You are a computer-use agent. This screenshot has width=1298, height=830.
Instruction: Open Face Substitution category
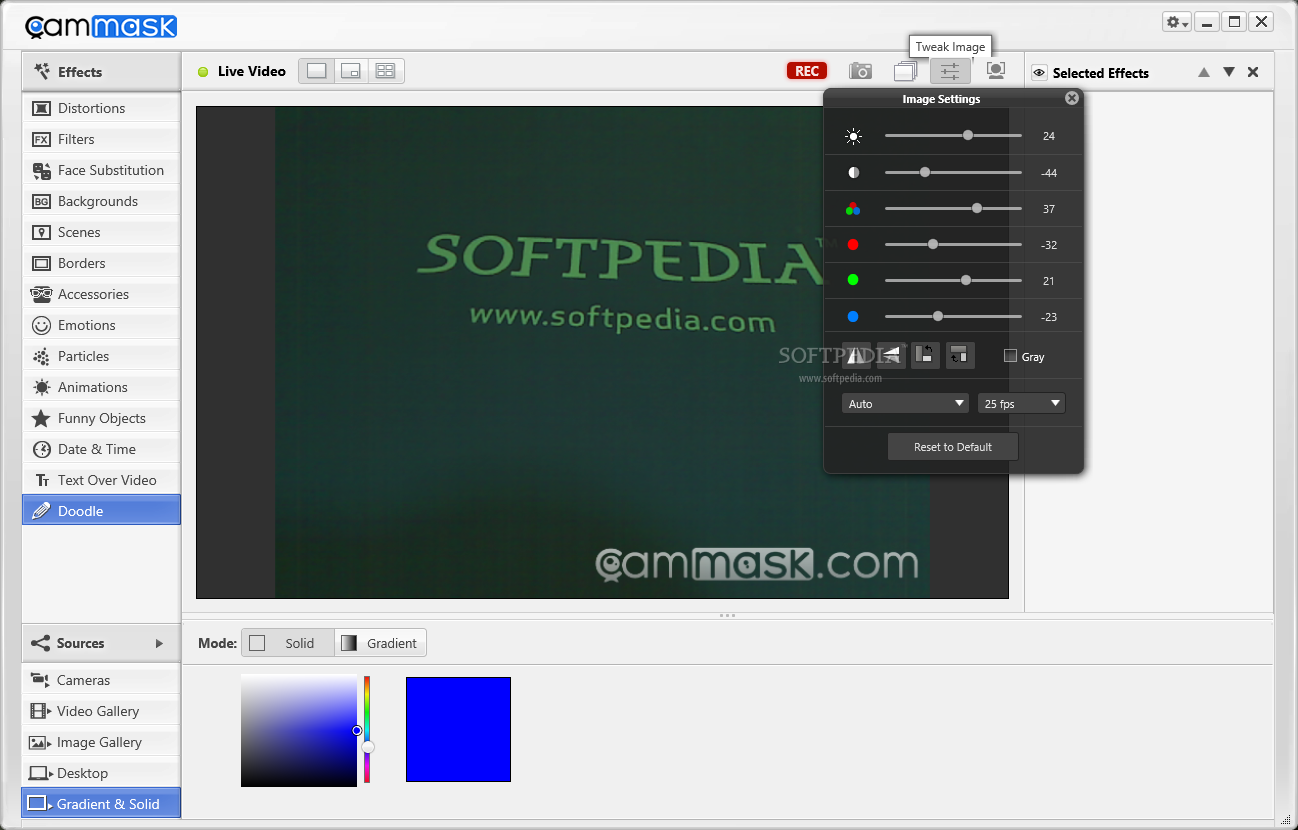pyautogui.click(x=101, y=170)
